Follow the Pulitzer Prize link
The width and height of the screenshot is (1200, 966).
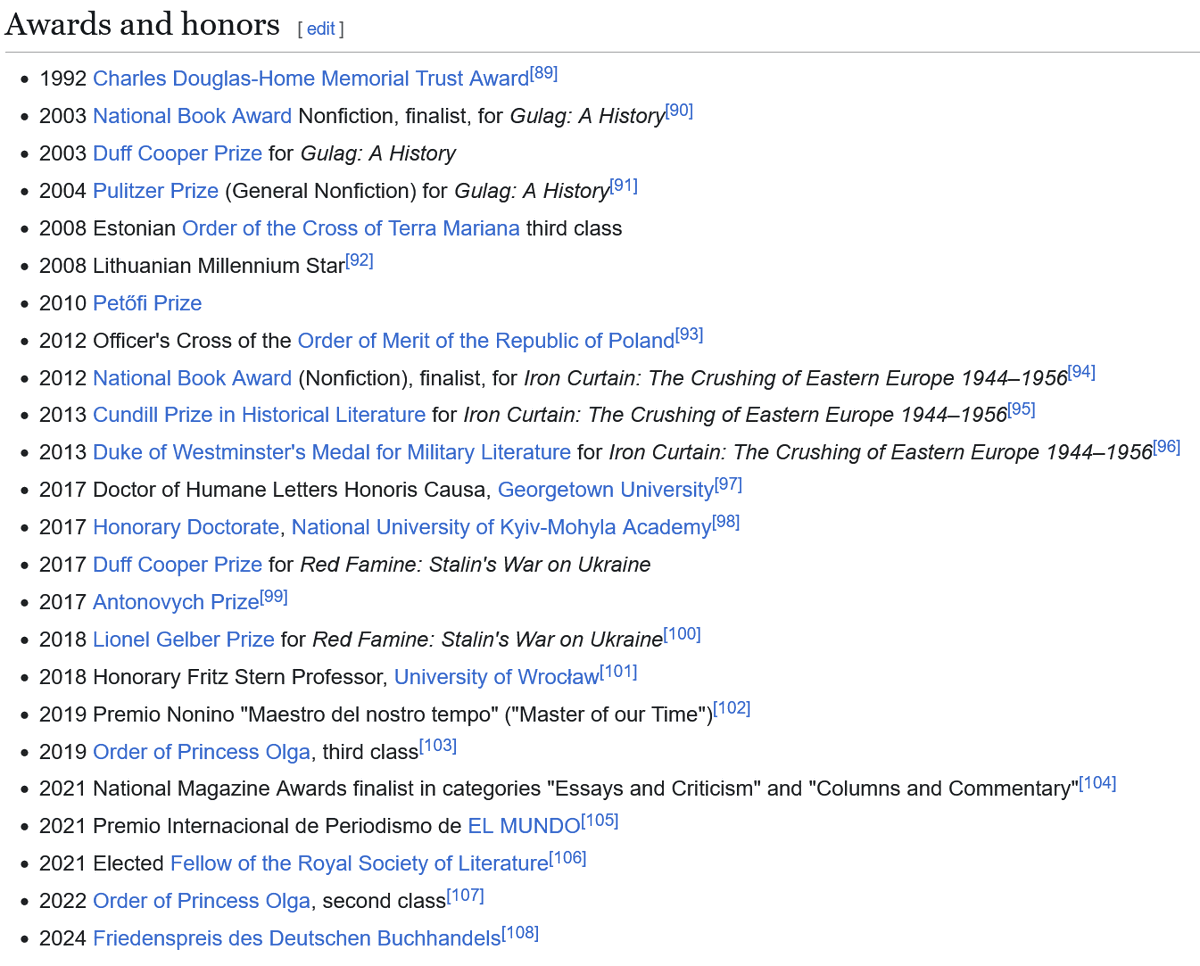click(x=155, y=191)
